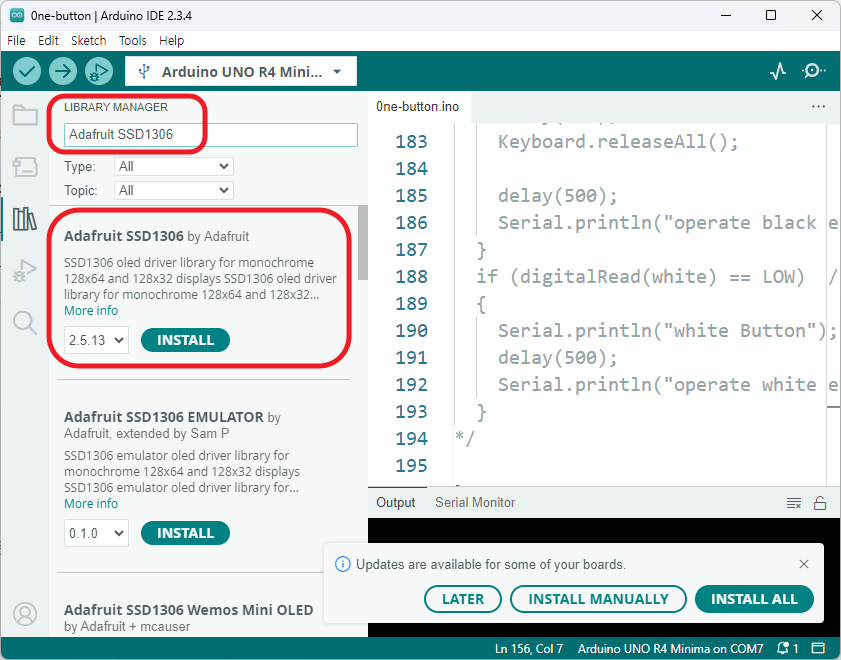Click the Arduino app logo in title bar

pyautogui.click(x=17, y=15)
